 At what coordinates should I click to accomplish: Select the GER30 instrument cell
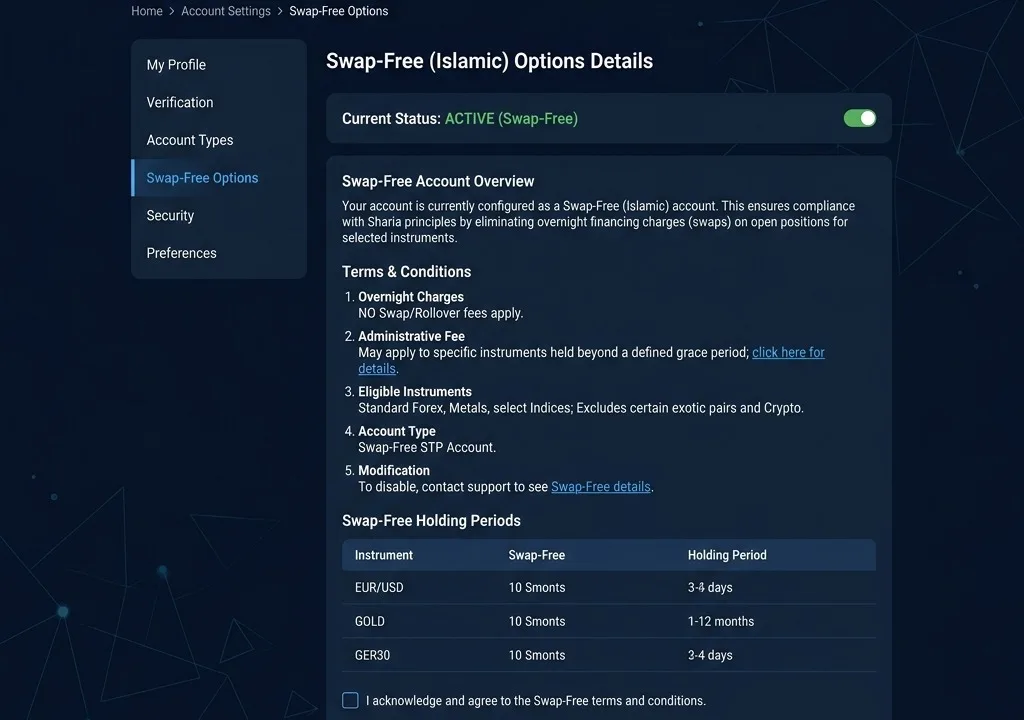click(x=372, y=655)
